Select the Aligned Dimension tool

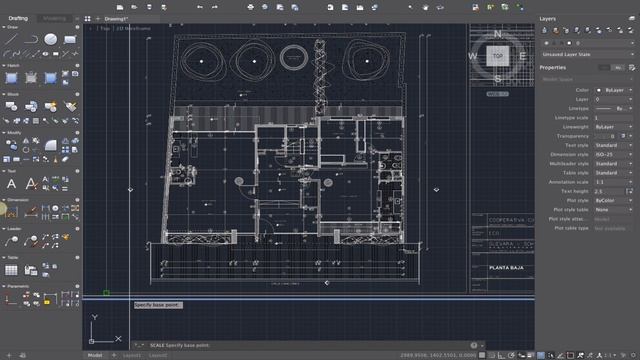click(31, 212)
